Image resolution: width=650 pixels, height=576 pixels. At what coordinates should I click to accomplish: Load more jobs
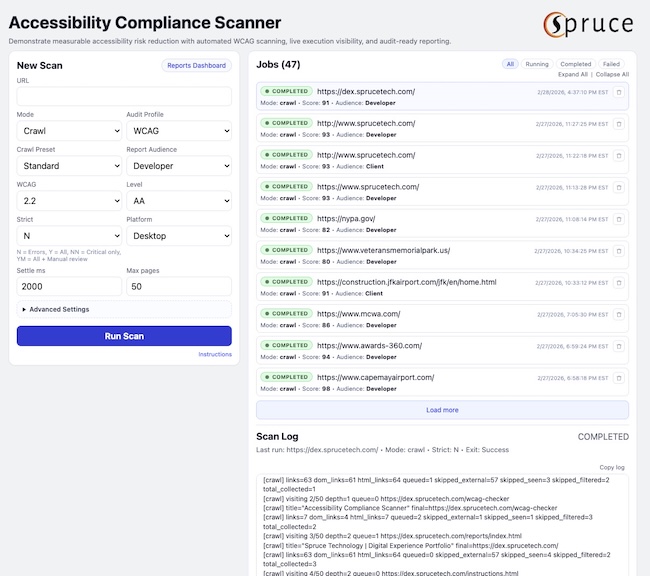(442, 410)
